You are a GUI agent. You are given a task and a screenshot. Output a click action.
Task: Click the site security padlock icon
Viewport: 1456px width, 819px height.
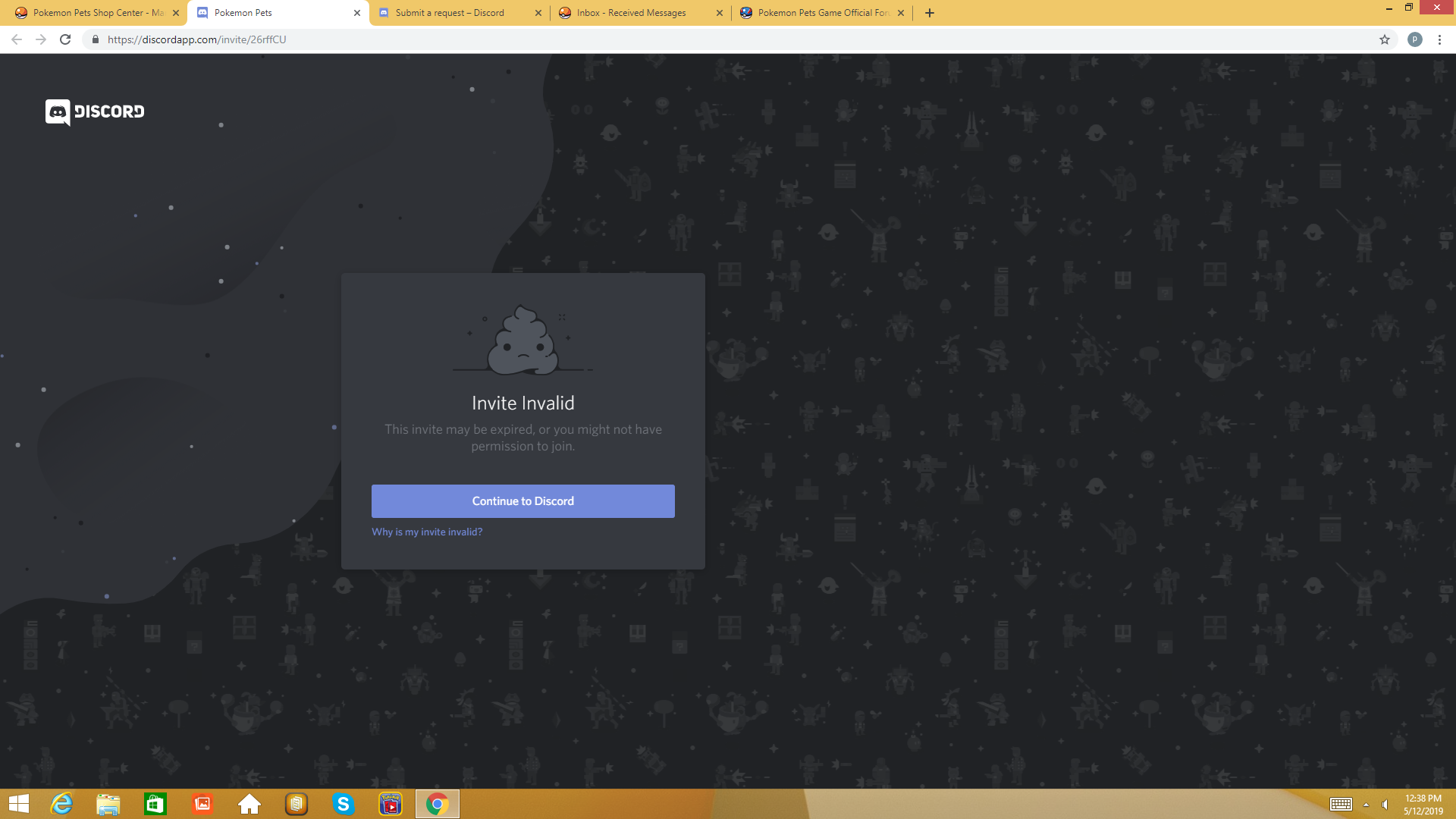96,39
